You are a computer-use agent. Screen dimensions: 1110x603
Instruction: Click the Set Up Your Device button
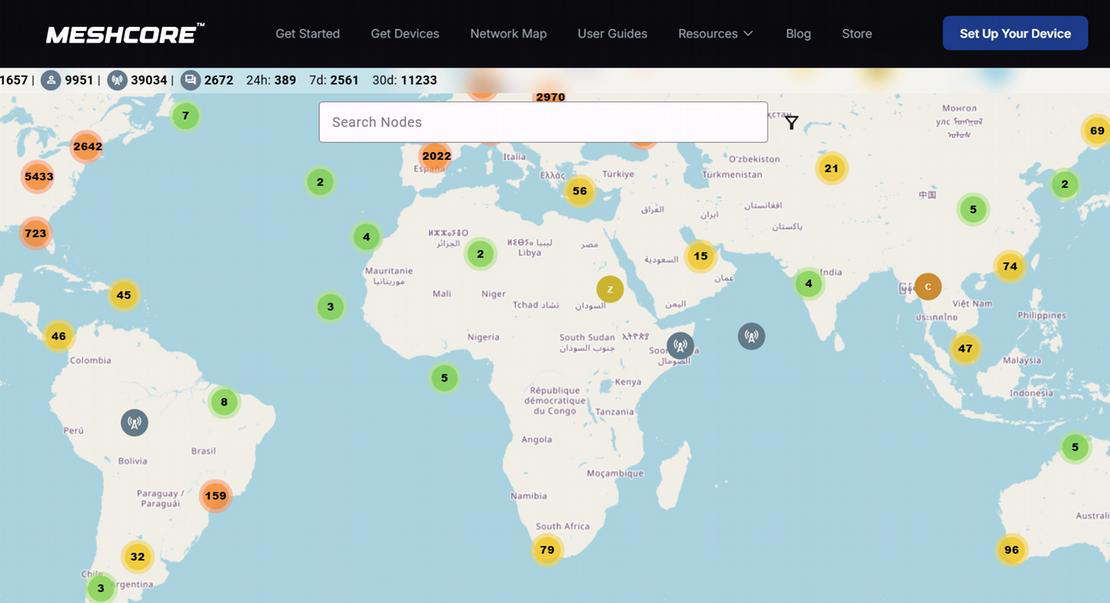click(x=1014, y=33)
